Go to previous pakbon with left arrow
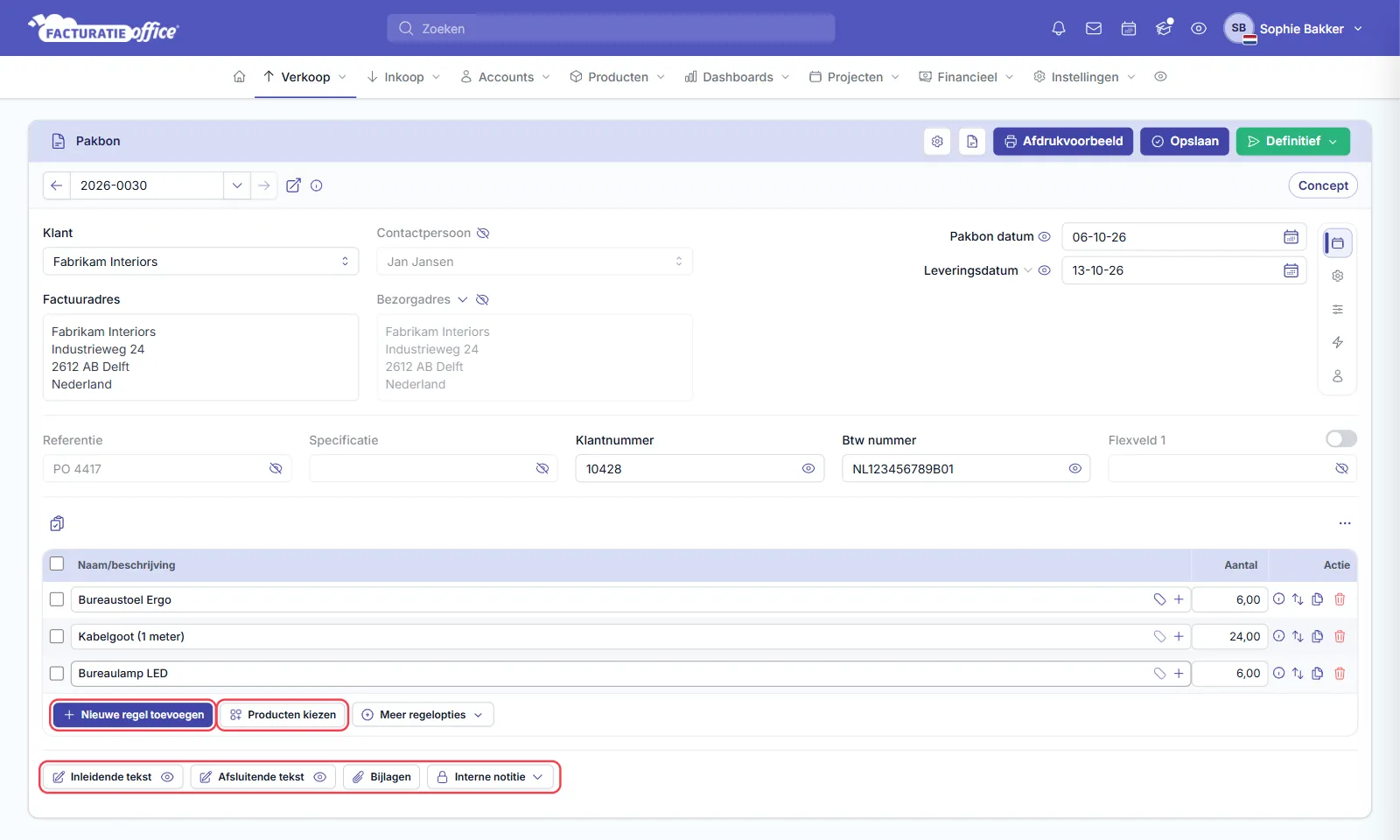 point(56,185)
